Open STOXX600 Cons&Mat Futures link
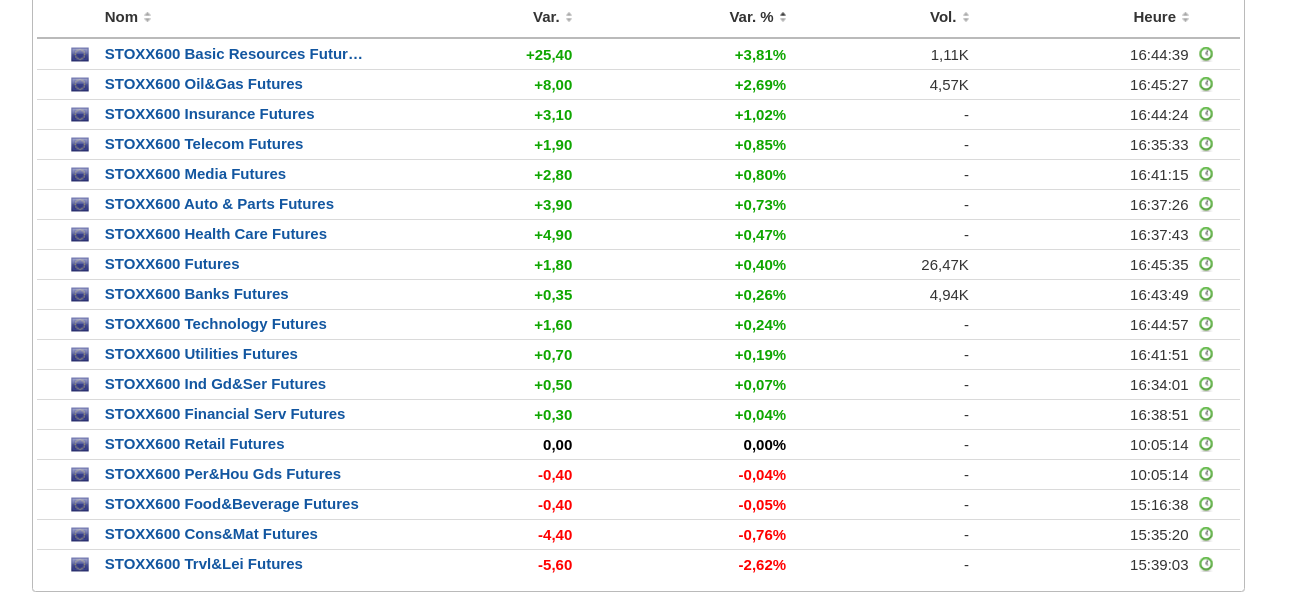The image size is (1289, 602). pyautogui.click(x=211, y=534)
